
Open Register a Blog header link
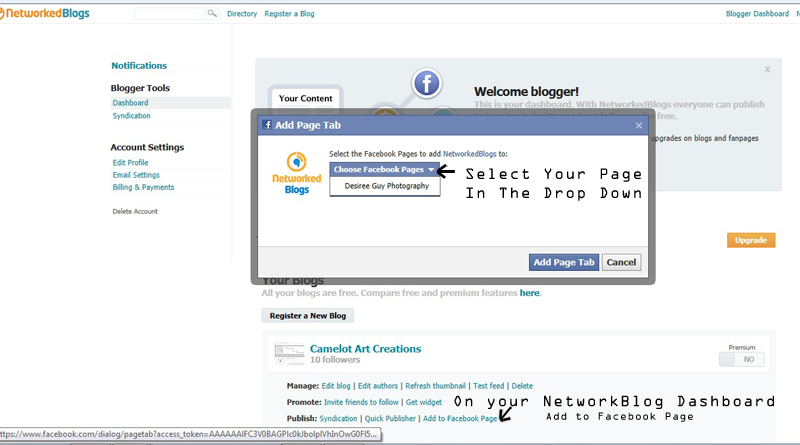[289, 14]
